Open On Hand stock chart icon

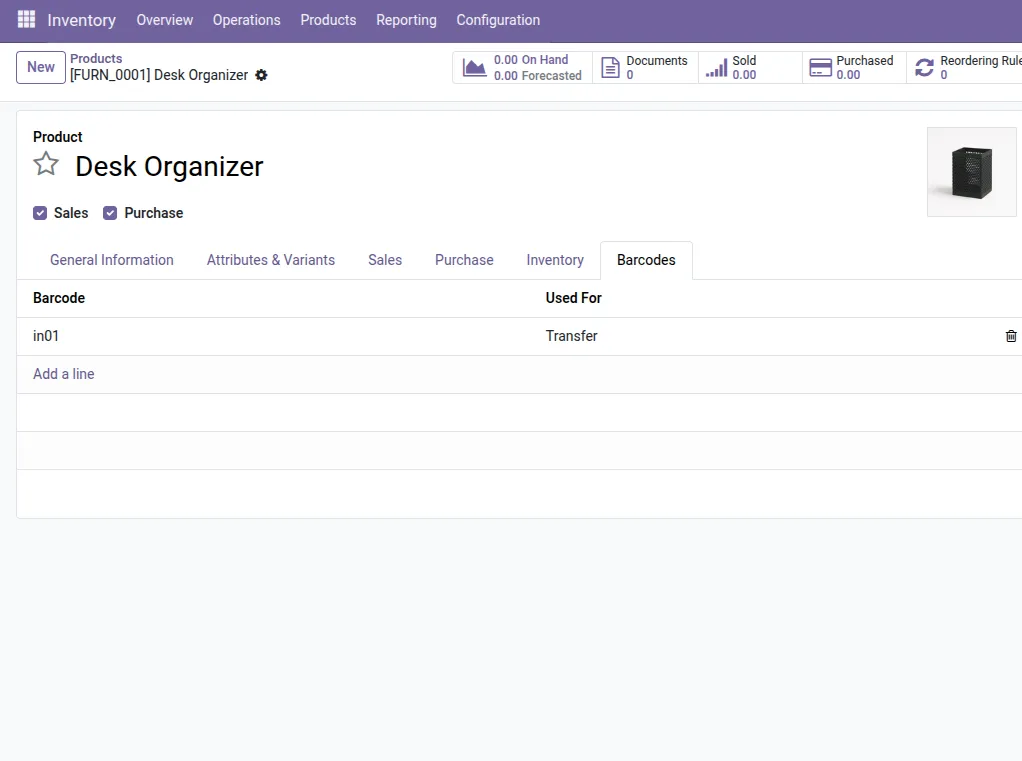point(474,68)
